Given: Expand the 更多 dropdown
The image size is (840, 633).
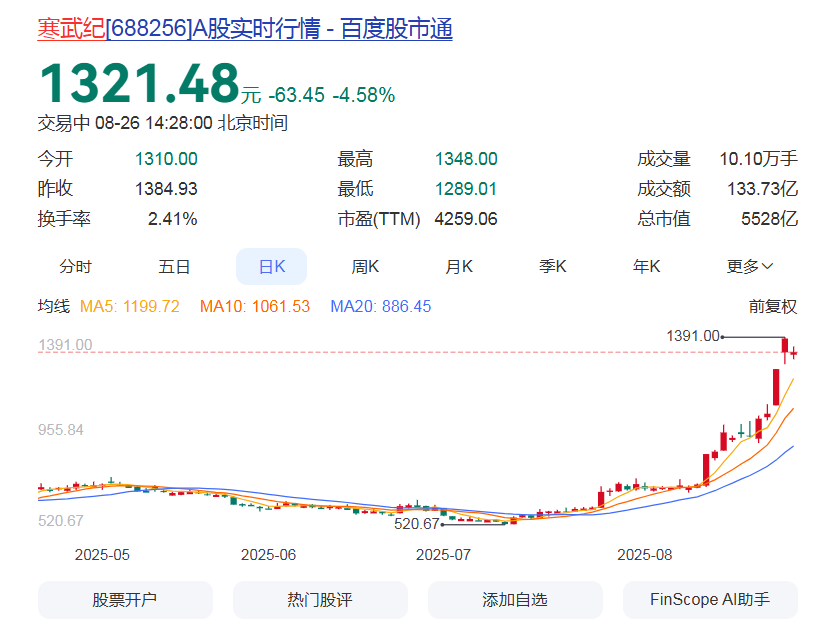Looking at the screenshot, I should click(x=750, y=266).
